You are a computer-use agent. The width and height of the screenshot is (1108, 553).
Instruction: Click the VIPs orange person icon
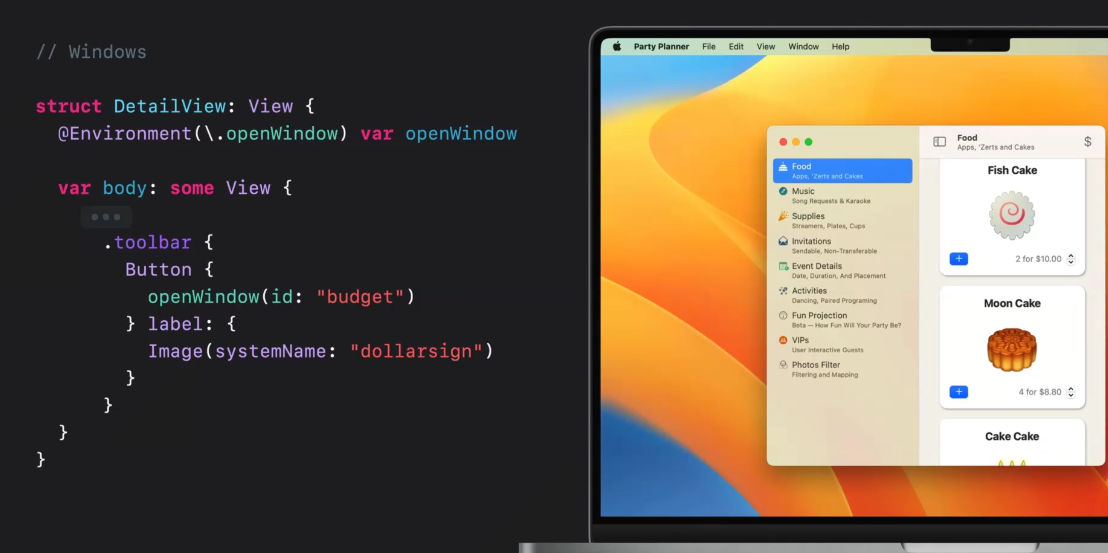coord(783,340)
